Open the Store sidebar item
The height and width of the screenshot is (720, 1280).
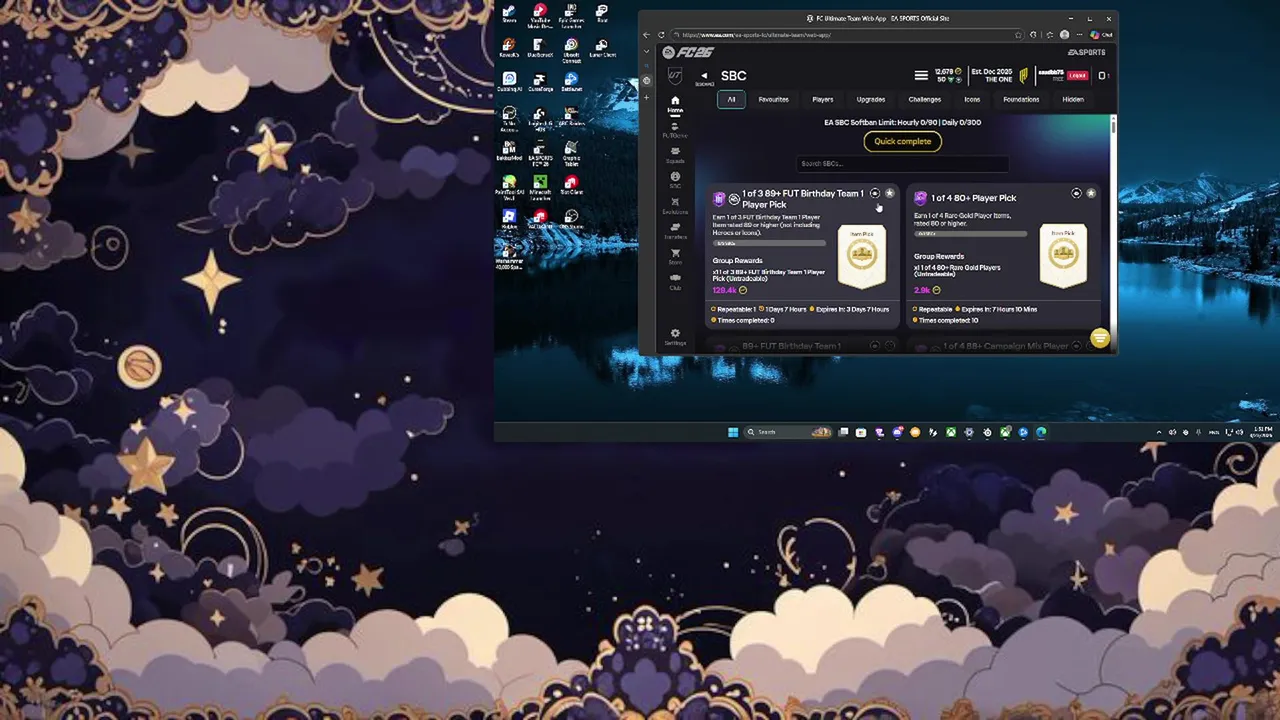point(675,256)
